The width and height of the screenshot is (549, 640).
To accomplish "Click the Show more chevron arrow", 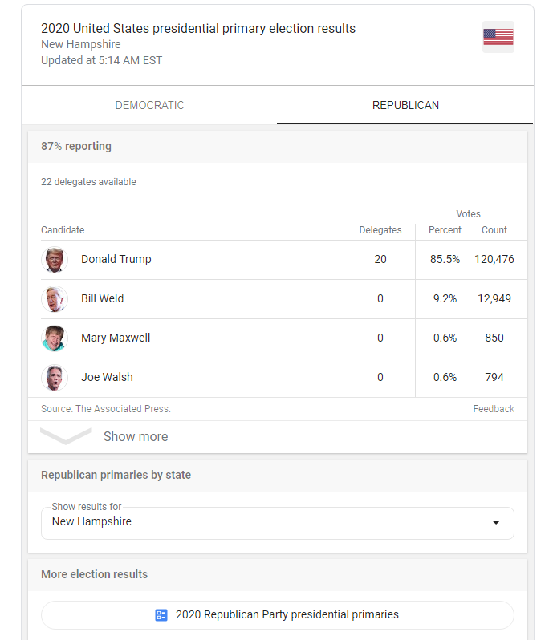I will 66,436.
